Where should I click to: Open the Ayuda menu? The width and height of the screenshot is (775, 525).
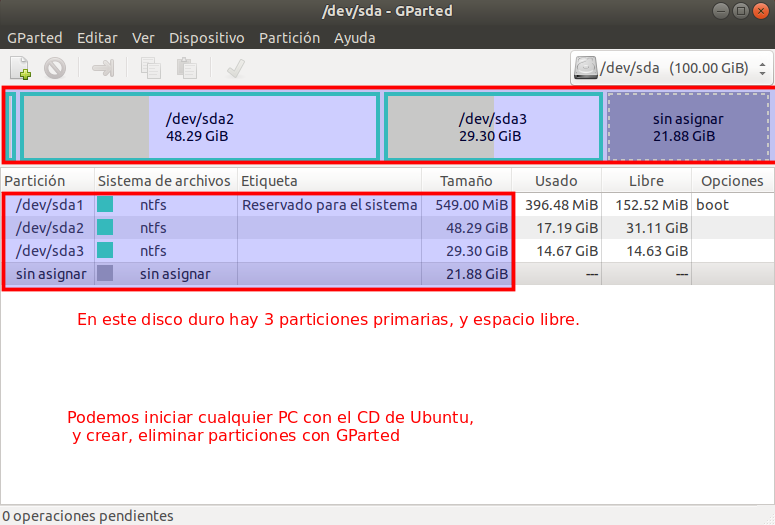pos(354,38)
